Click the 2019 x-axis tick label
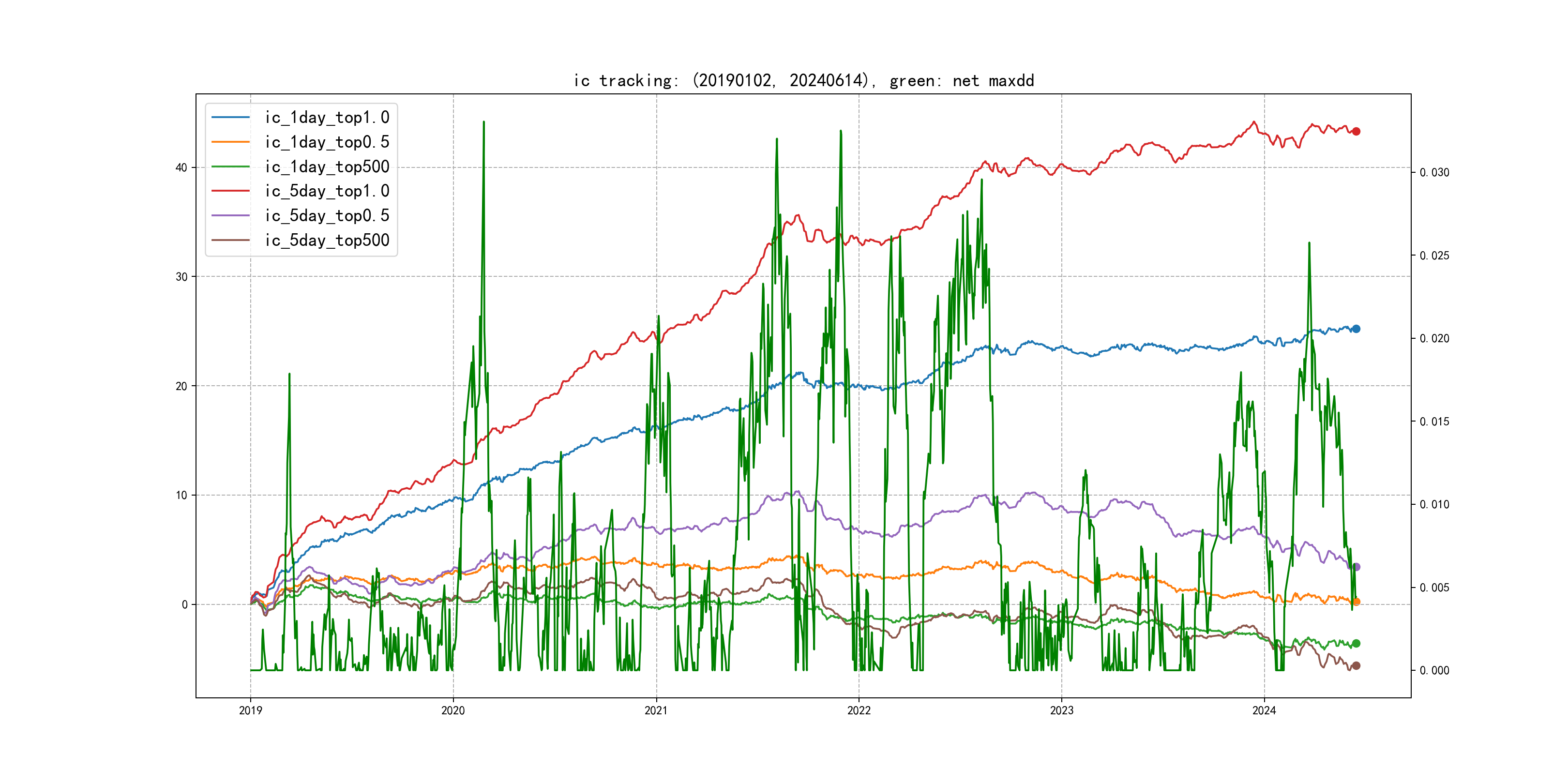 point(250,710)
